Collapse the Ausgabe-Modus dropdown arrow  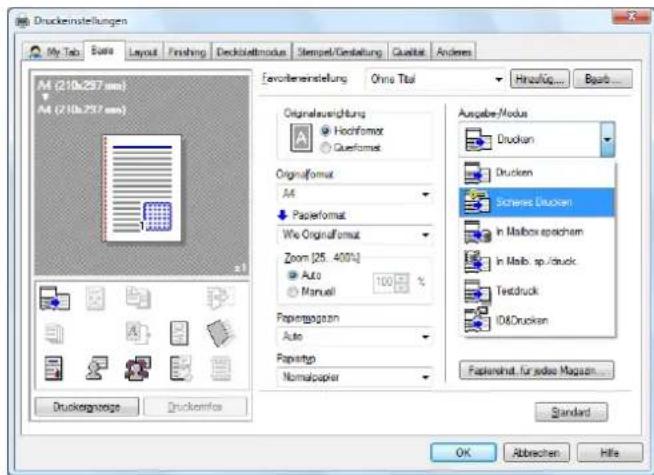(607, 139)
